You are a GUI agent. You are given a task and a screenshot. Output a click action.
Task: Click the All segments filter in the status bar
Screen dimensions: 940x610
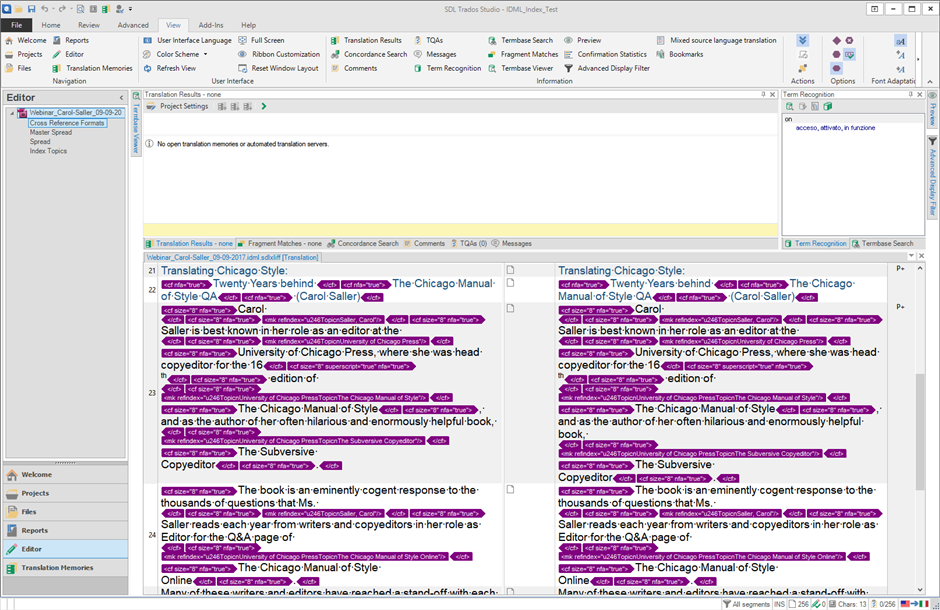pyautogui.click(x=746, y=604)
